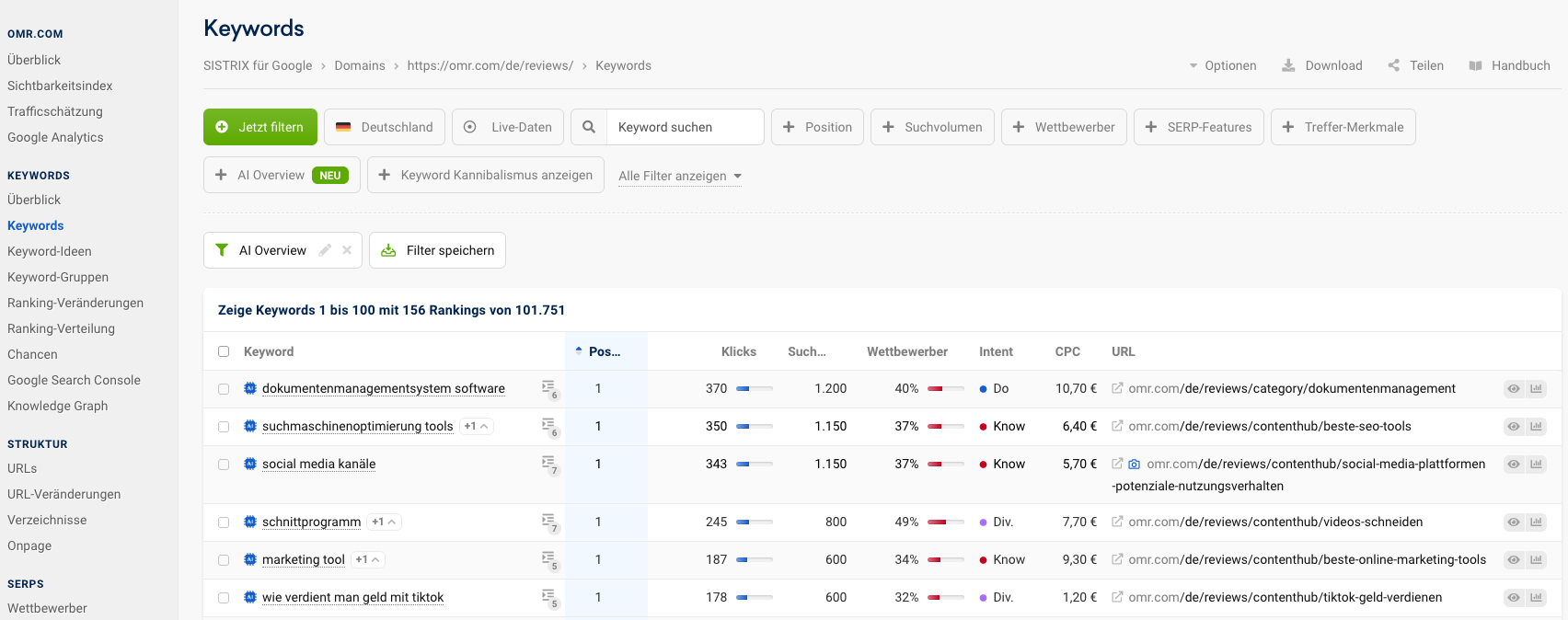
Task: Add the SERP-Features filter
Action: pyautogui.click(x=1199, y=127)
